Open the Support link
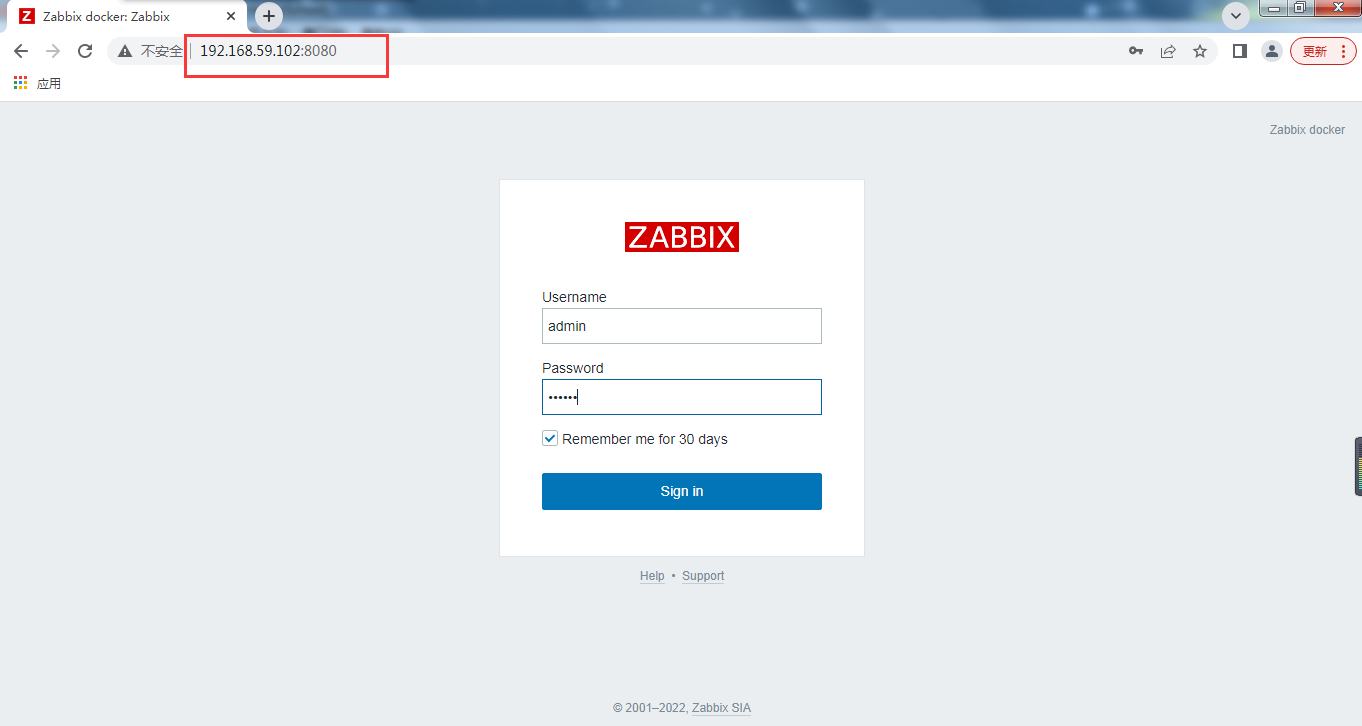This screenshot has width=1362, height=726. pos(703,576)
